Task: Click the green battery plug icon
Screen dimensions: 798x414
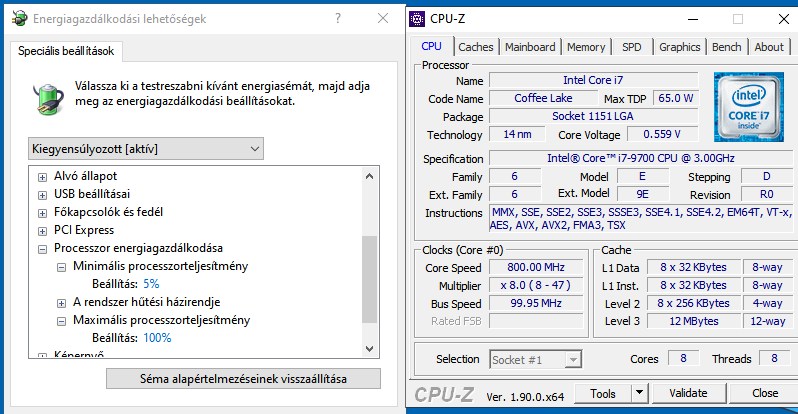Action: tap(48, 98)
